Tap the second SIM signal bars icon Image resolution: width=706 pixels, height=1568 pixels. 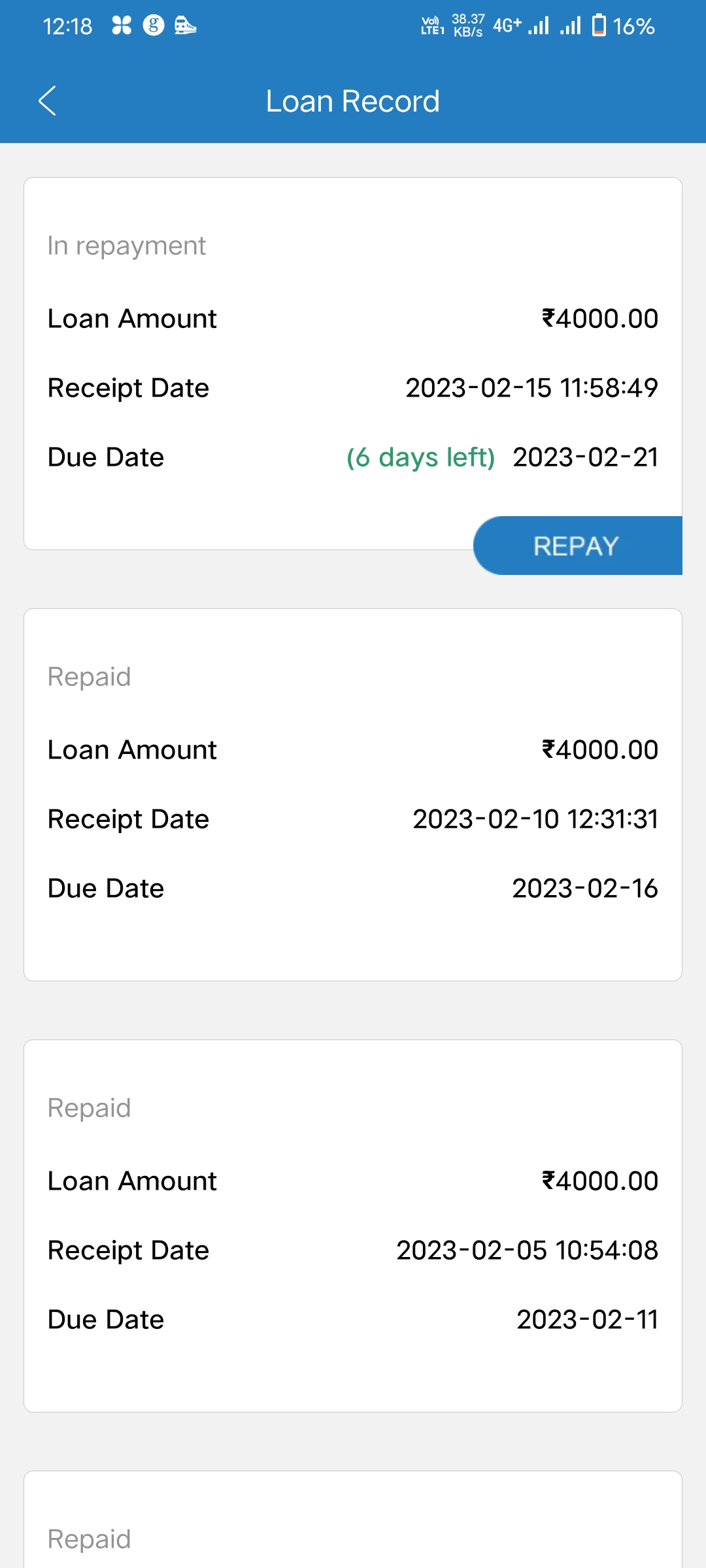click(570, 26)
